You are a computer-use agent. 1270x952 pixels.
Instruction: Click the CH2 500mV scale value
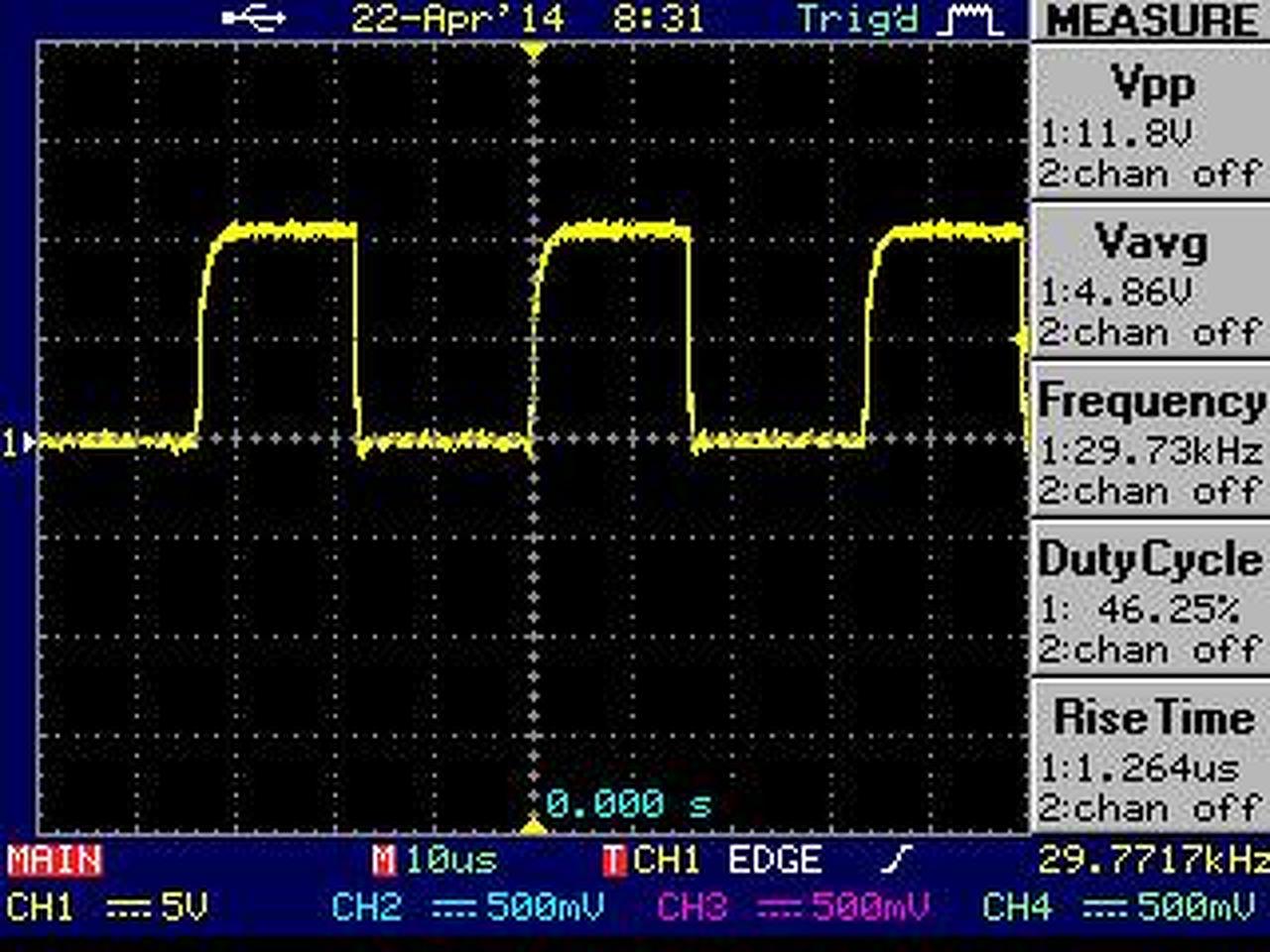[545, 906]
